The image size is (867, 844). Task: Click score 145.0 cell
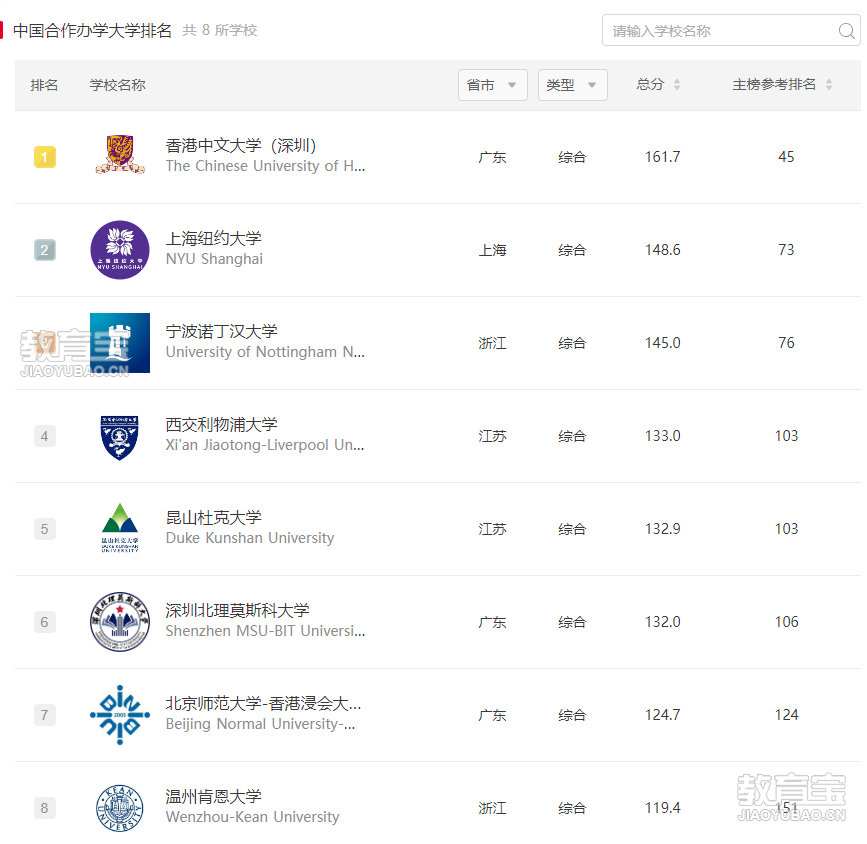pyautogui.click(x=662, y=343)
